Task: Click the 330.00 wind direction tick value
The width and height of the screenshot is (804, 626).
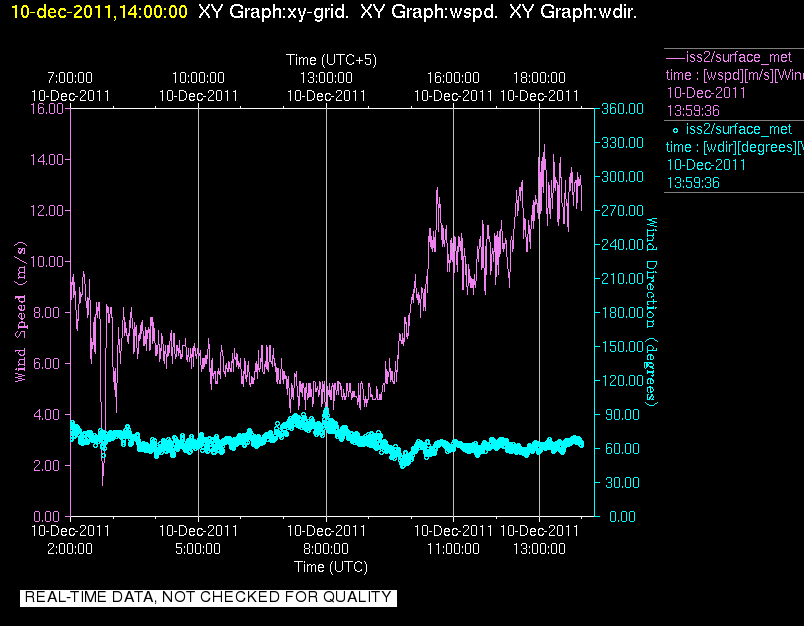Action: pos(622,143)
